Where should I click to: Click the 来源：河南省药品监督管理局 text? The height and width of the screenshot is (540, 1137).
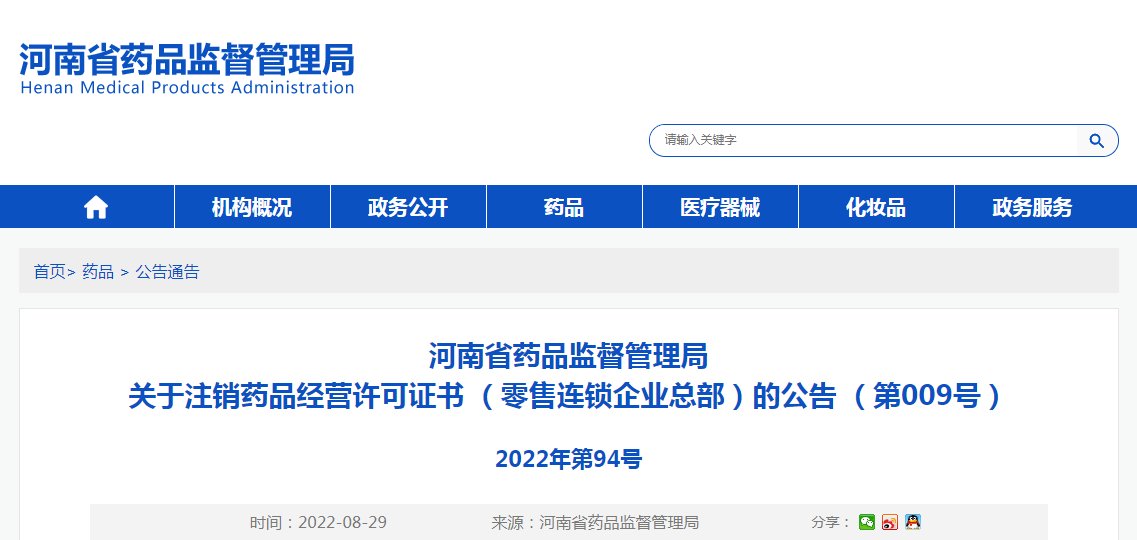click(595, 523)
